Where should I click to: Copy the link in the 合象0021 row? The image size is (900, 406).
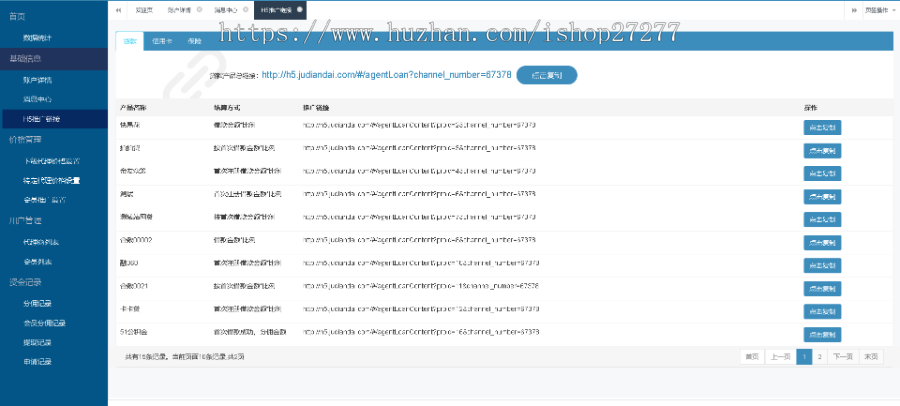pyautogui.click(x=822, y=288)
